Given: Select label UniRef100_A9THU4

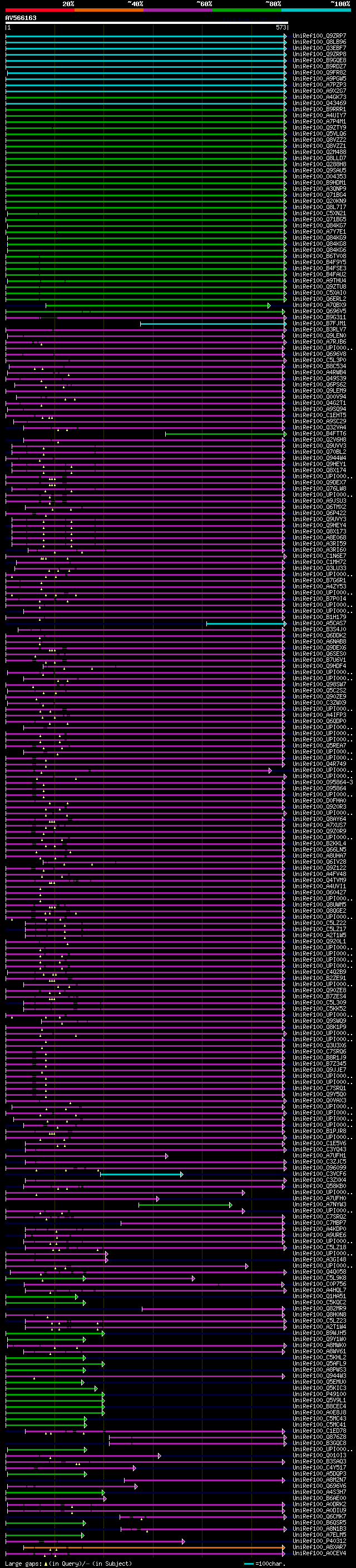Looking at the screenshot, I should [x=319, y=280].
